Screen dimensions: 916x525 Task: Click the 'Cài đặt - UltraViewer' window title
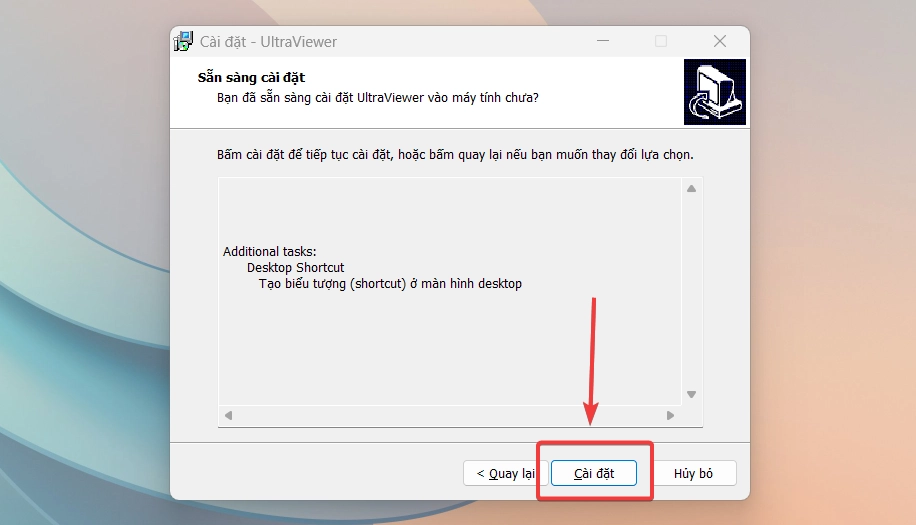click(268, 42)
